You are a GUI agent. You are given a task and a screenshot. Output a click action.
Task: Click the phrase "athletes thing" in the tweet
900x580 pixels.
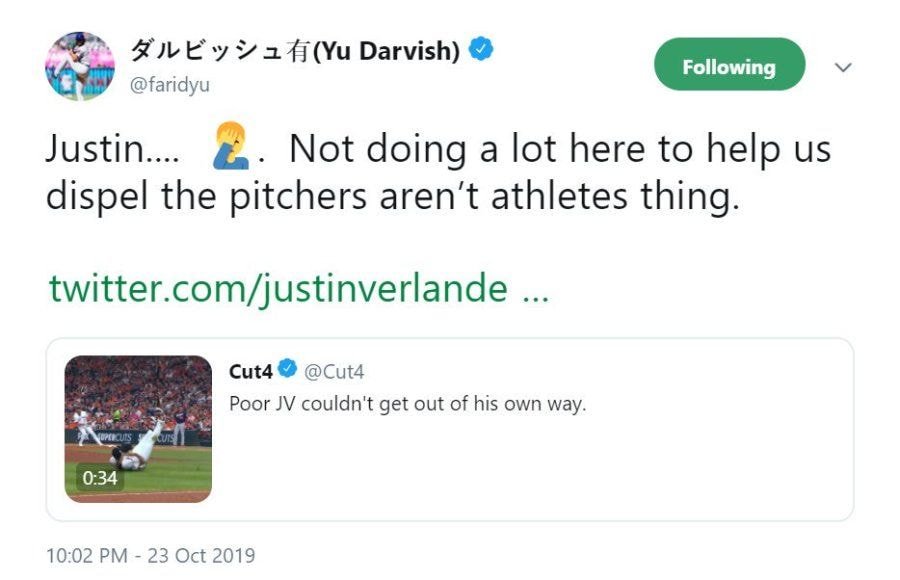pos(630,196)
